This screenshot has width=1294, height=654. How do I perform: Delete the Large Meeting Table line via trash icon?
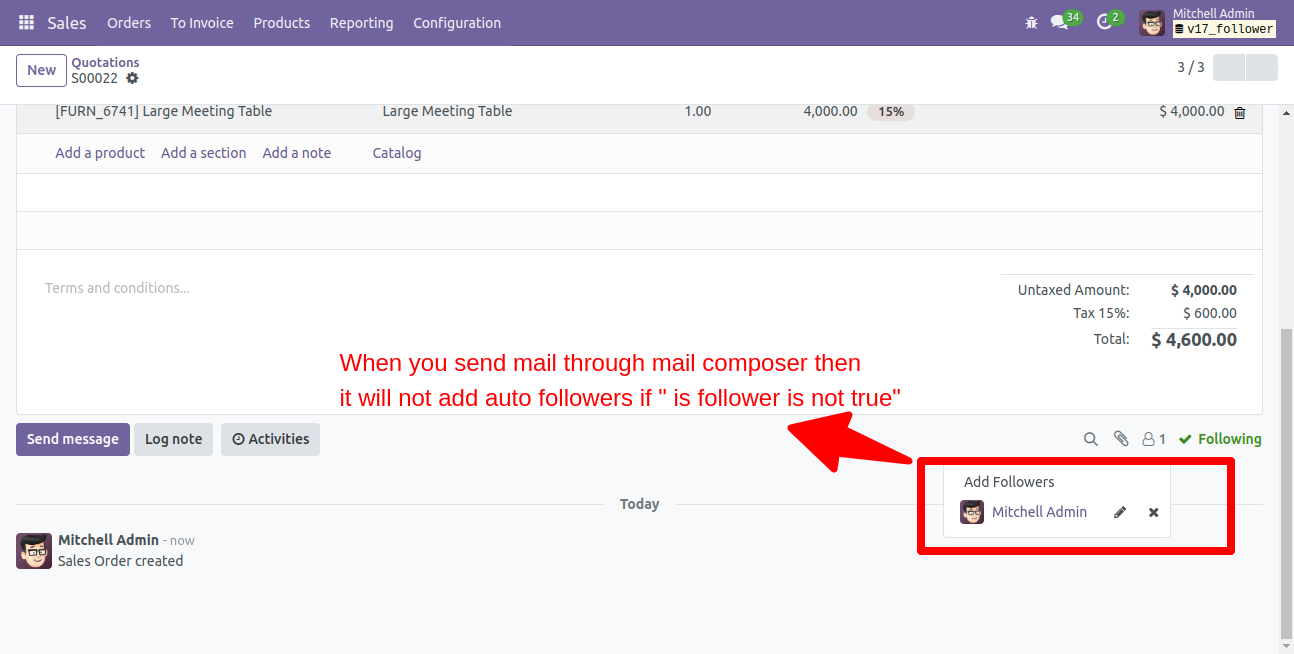click(1240, 111)
